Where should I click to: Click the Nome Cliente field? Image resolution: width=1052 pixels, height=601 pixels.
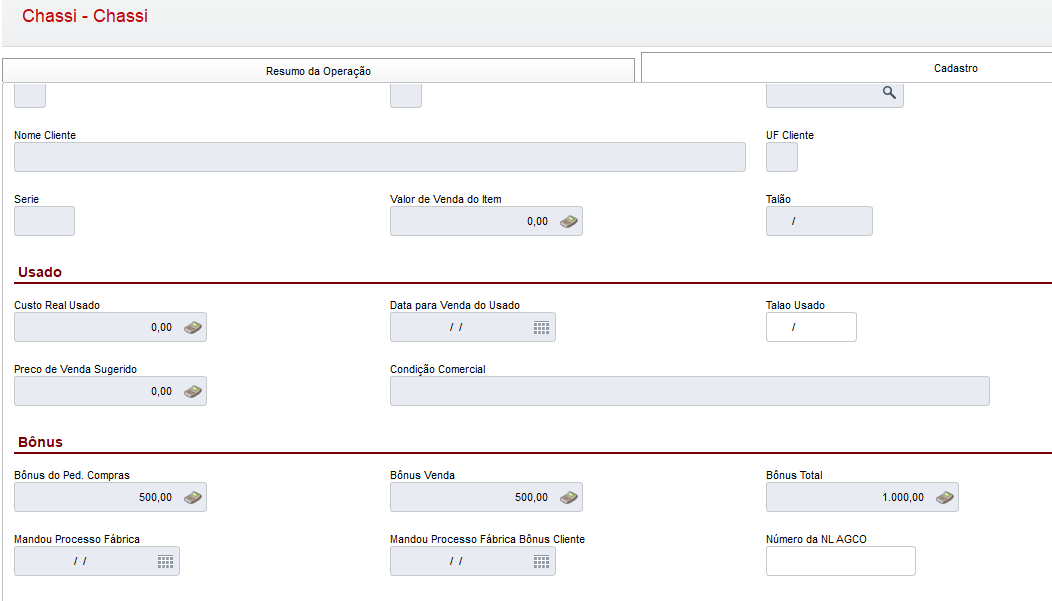[x=380, y=157]
